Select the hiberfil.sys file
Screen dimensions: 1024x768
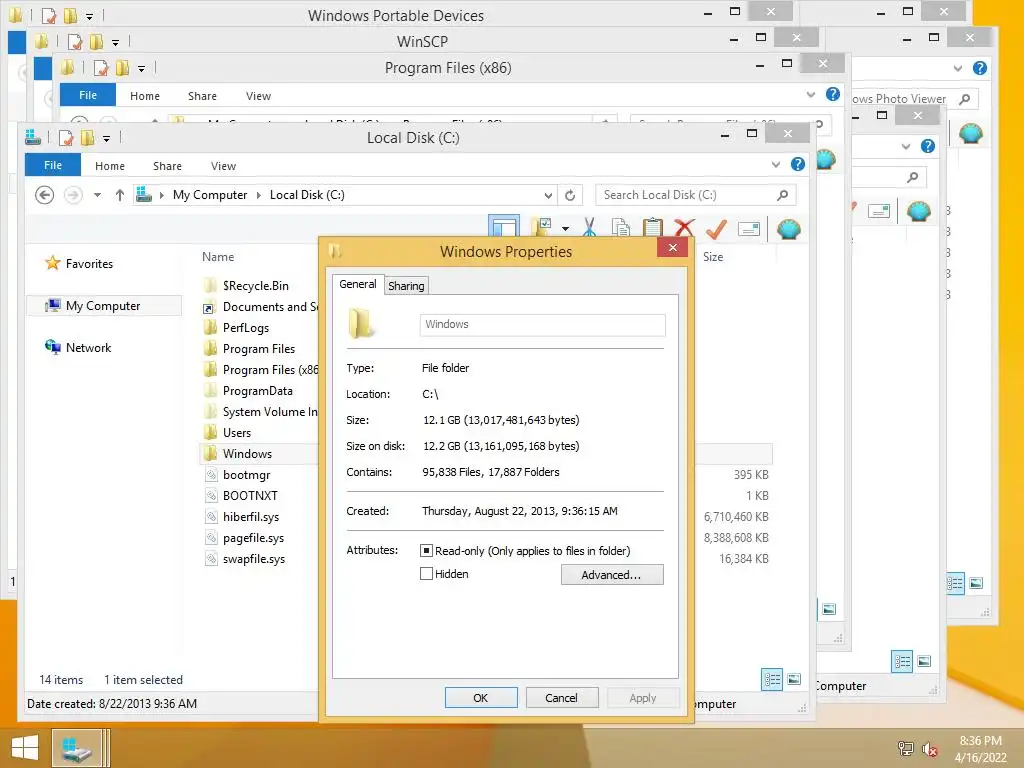pos(251,517)
